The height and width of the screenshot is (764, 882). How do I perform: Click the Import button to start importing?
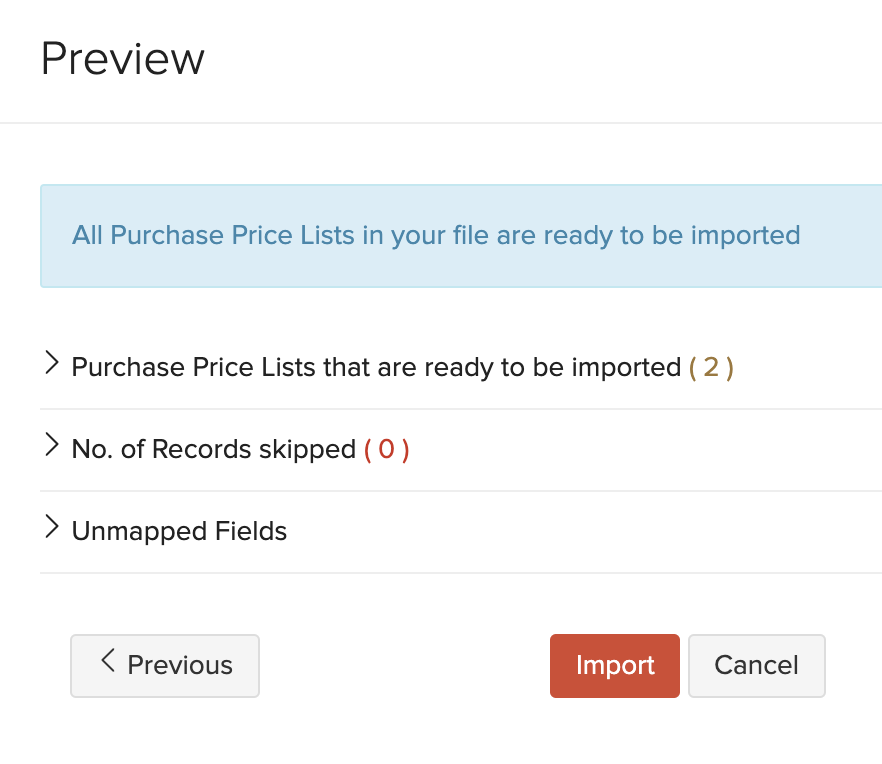(614, 665)
